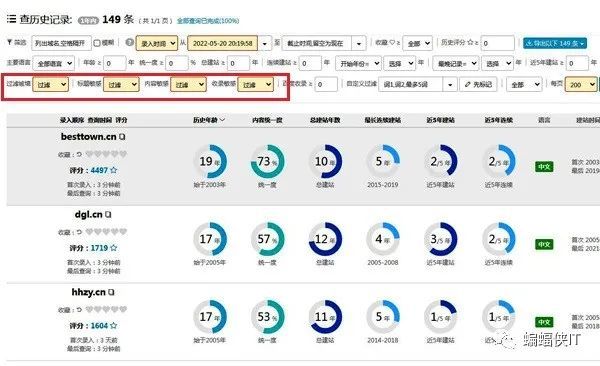Click the last heart for dgl.cn

(123, 232)
